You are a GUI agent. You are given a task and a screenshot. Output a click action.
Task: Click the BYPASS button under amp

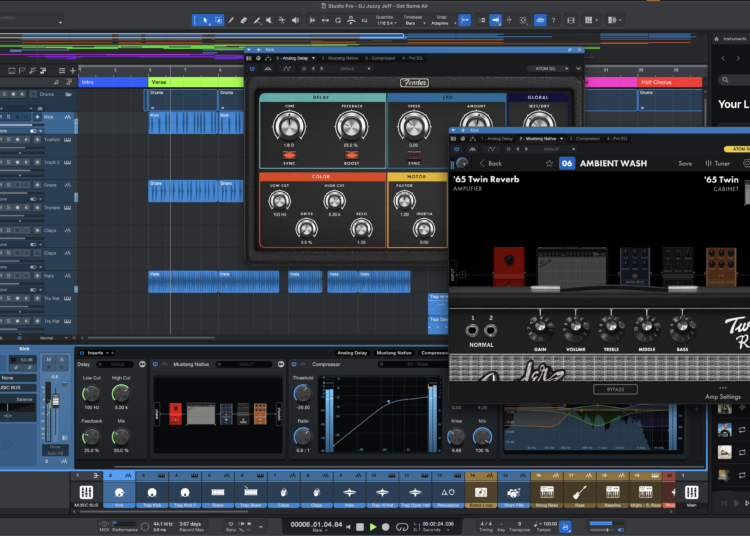615,389
